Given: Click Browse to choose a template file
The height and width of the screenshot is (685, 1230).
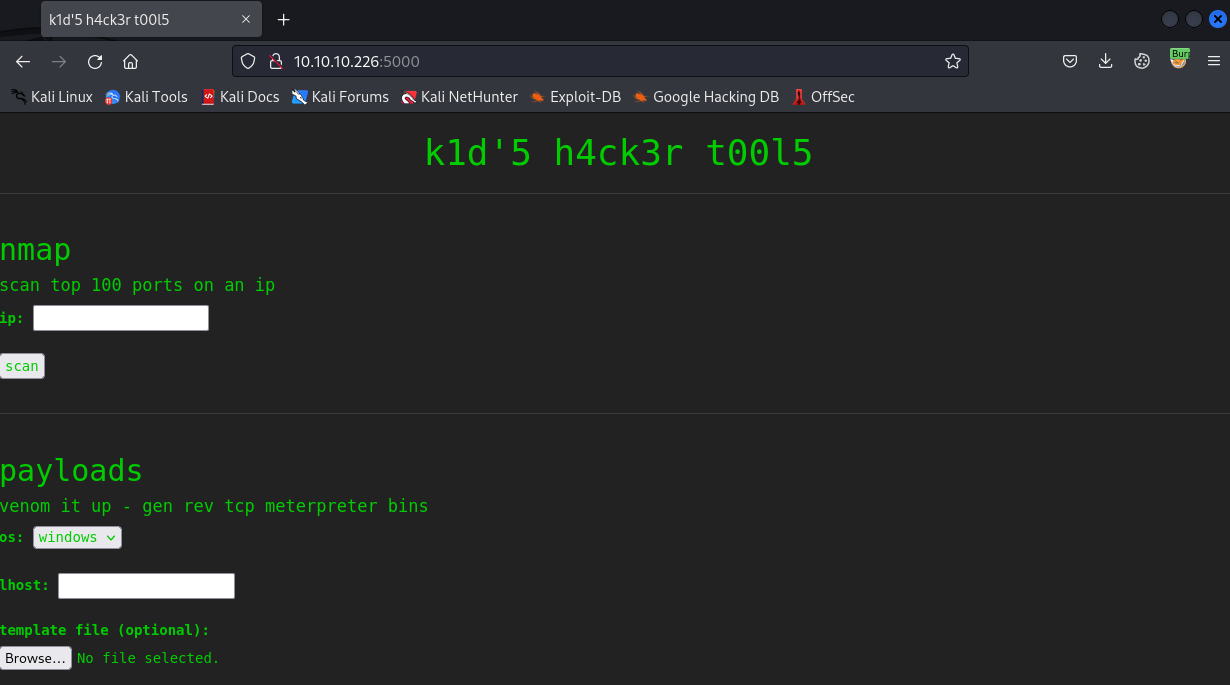Looking at the screenshot, I should (x=36, y=657).
